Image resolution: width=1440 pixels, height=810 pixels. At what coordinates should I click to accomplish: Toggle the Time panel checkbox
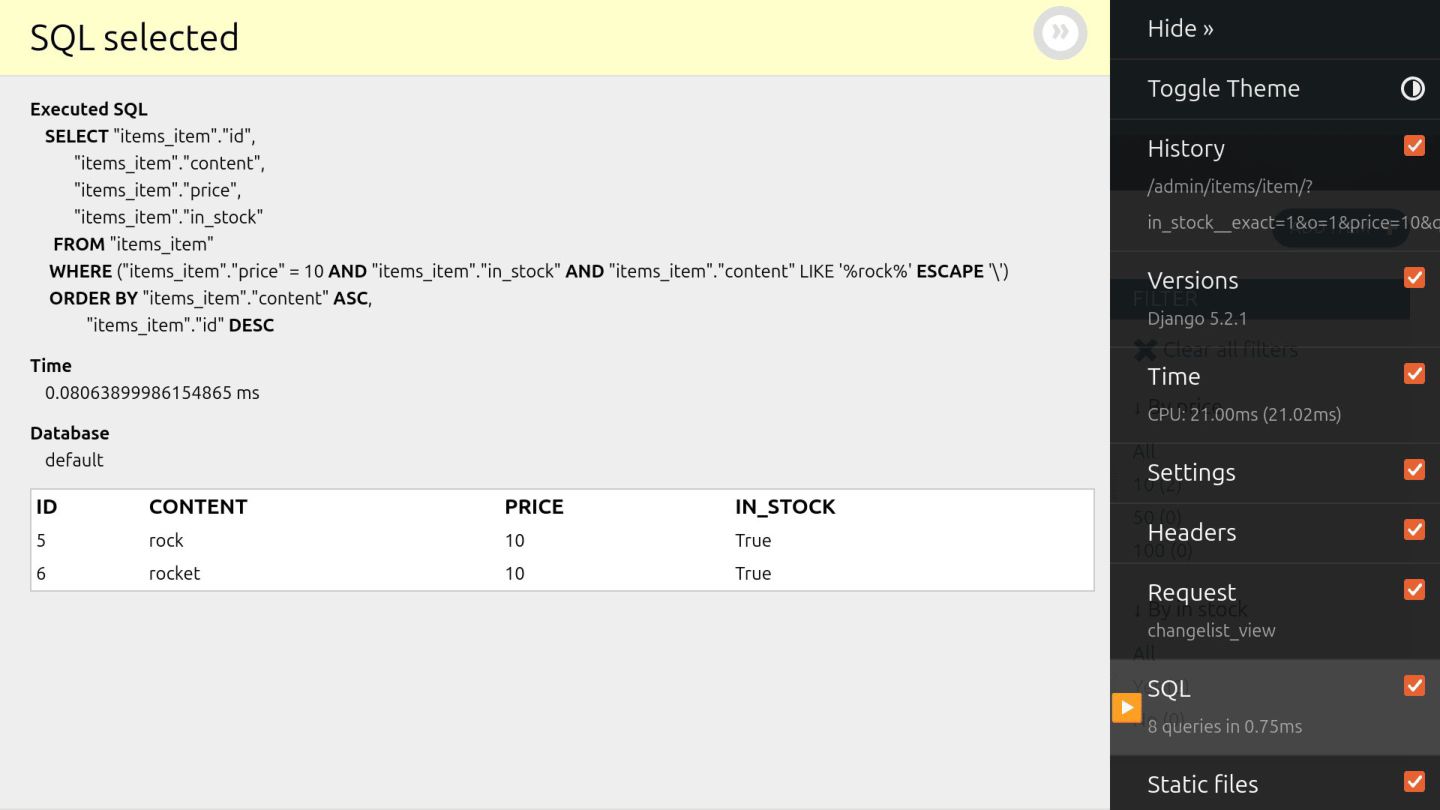[x=1414, y=374]
